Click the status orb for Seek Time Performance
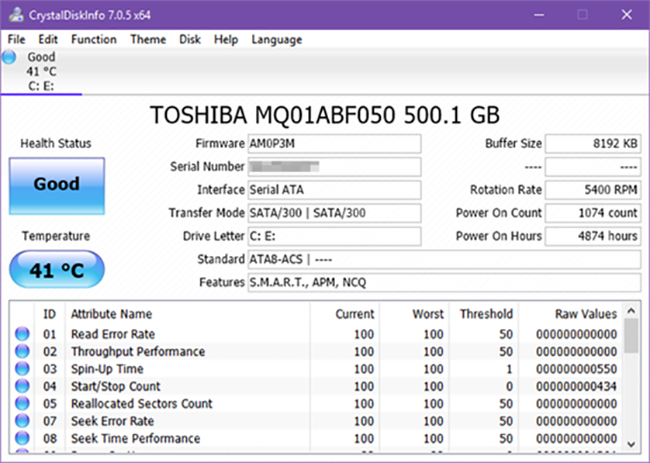The height and width of the screenshot is (463, 650). [x=22, y=438]
